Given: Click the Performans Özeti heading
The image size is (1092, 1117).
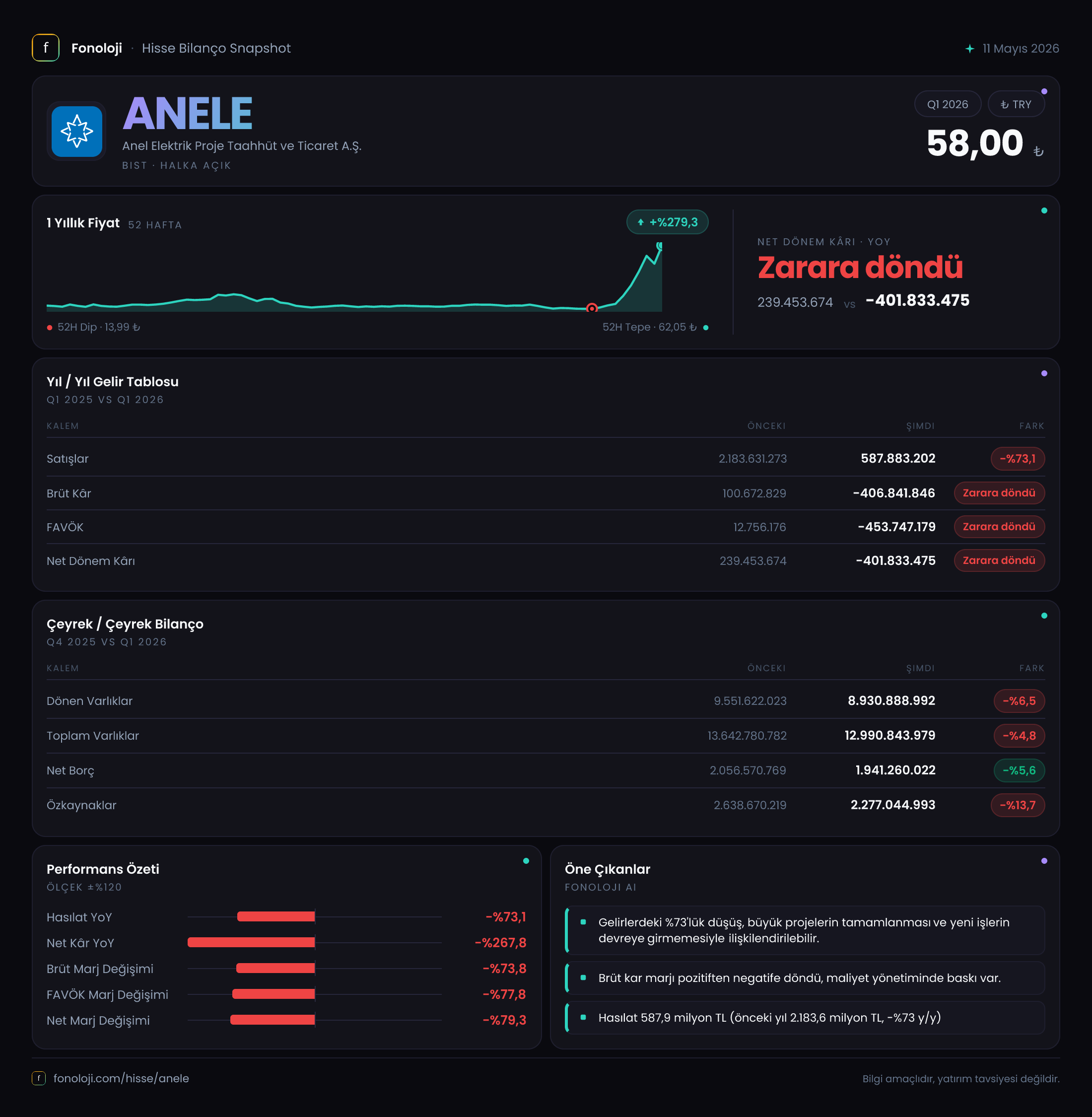Looking at the screenshot, I should coord(103,869).
